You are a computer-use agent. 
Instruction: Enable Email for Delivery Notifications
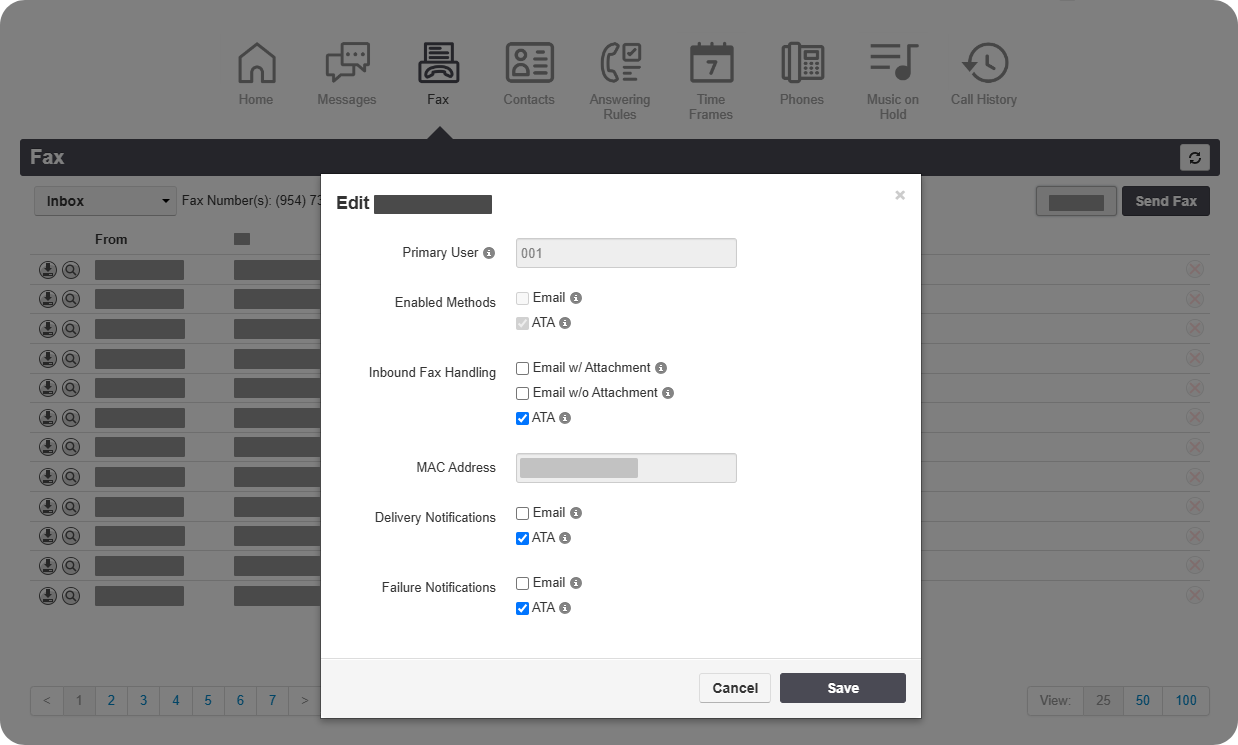pos(522,513)
